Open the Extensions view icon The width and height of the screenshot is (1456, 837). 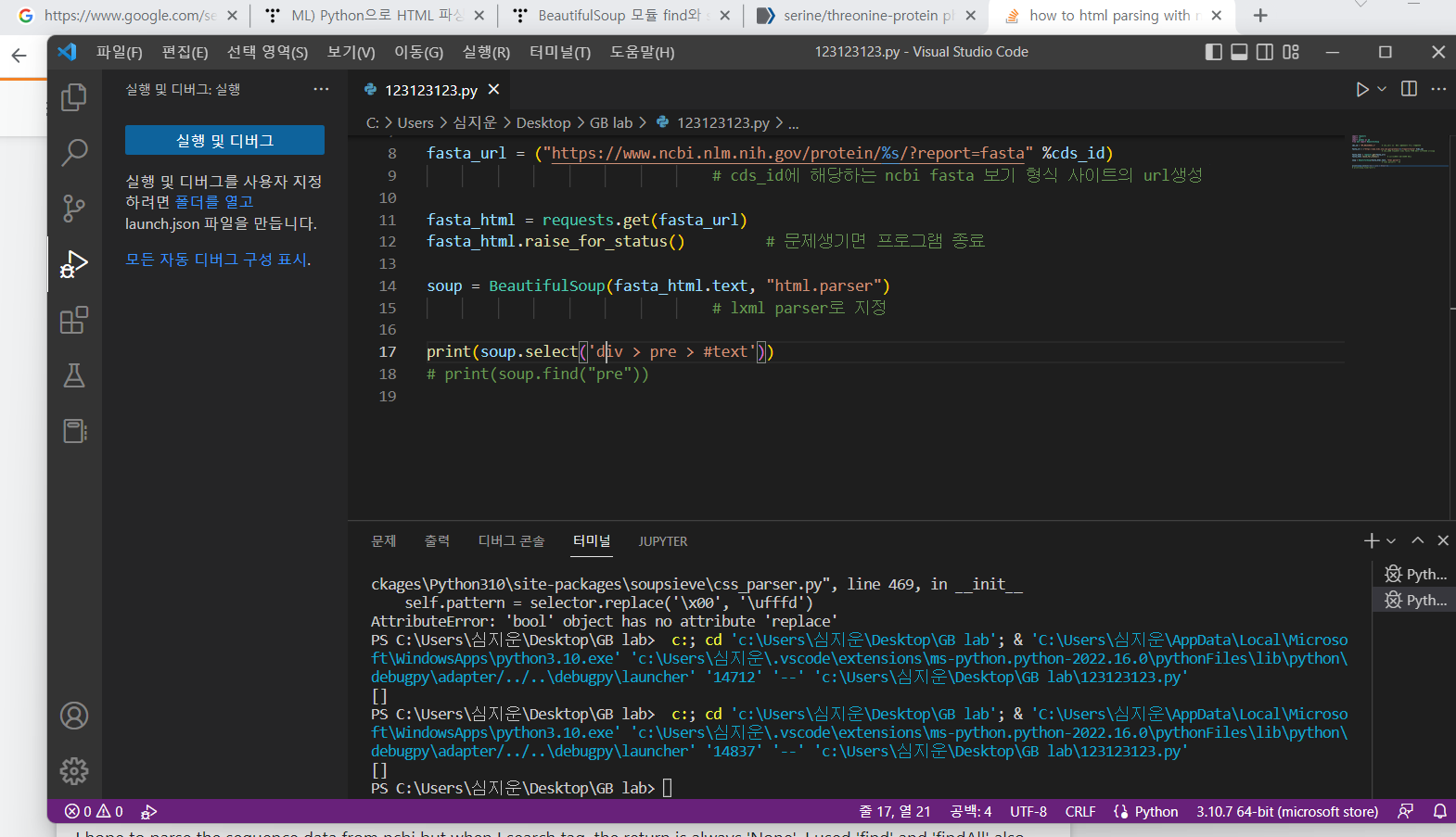[x=74, y=321]
